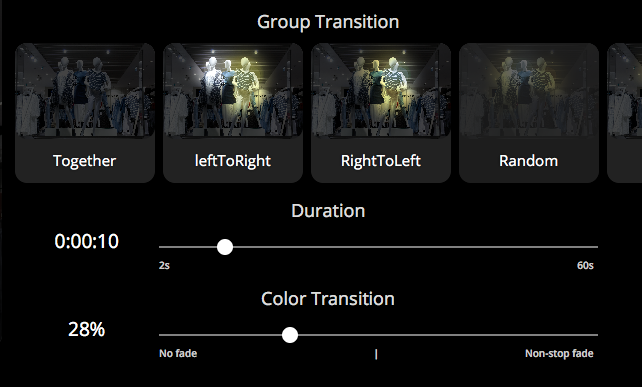642x387 pixels.
Task: Click the Duration slider handle
Action: 225,247
